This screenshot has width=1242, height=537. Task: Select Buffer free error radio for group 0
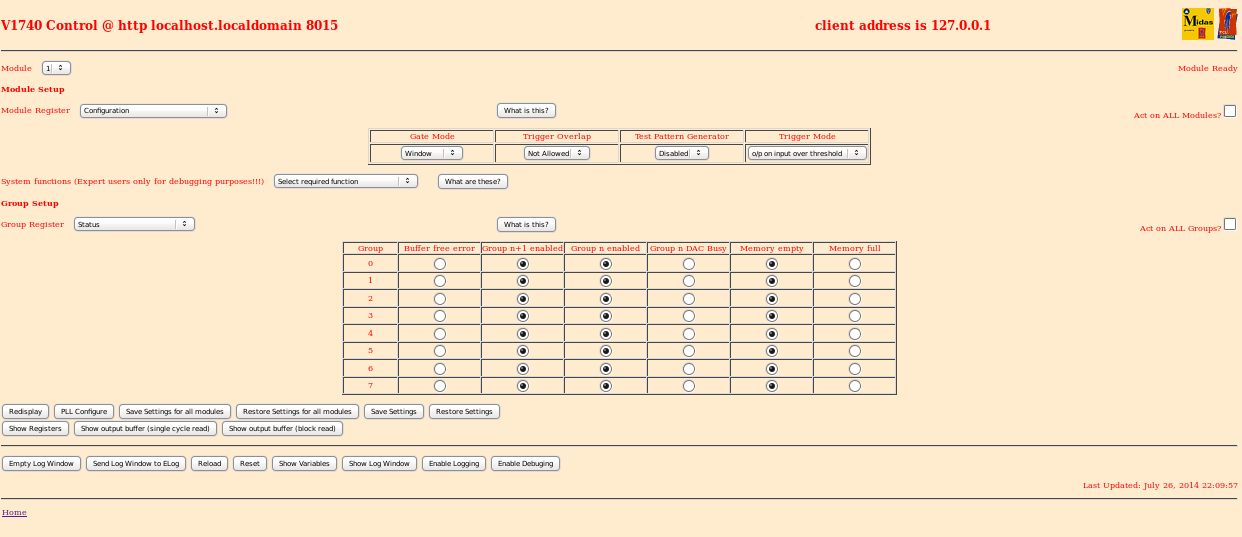click(439, 264)
